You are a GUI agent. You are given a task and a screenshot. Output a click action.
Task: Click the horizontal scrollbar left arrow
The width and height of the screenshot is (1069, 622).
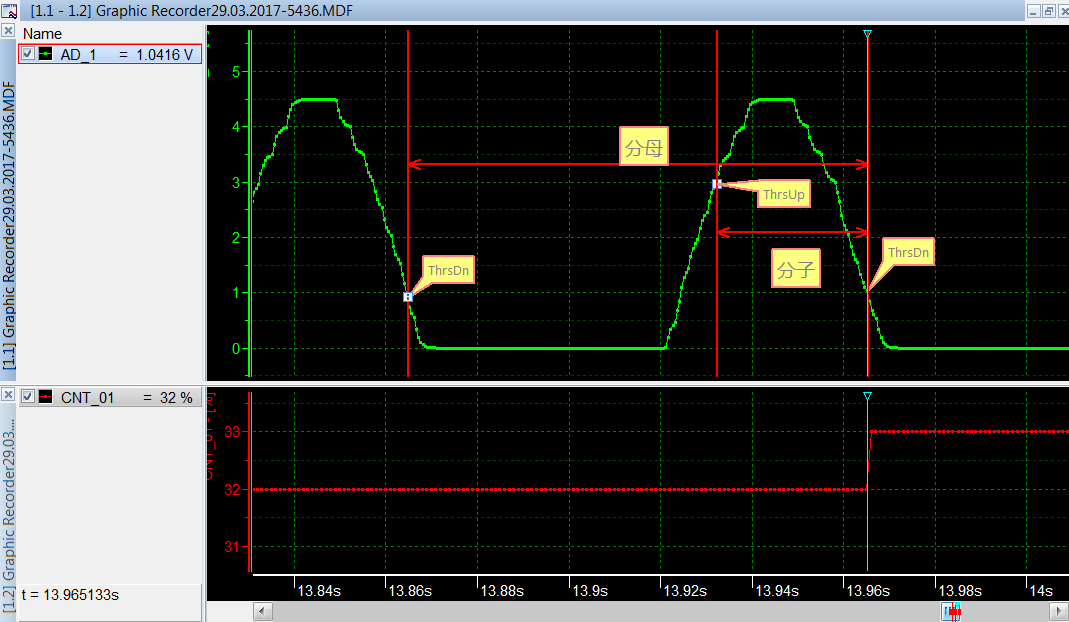(x=263, y=612)
